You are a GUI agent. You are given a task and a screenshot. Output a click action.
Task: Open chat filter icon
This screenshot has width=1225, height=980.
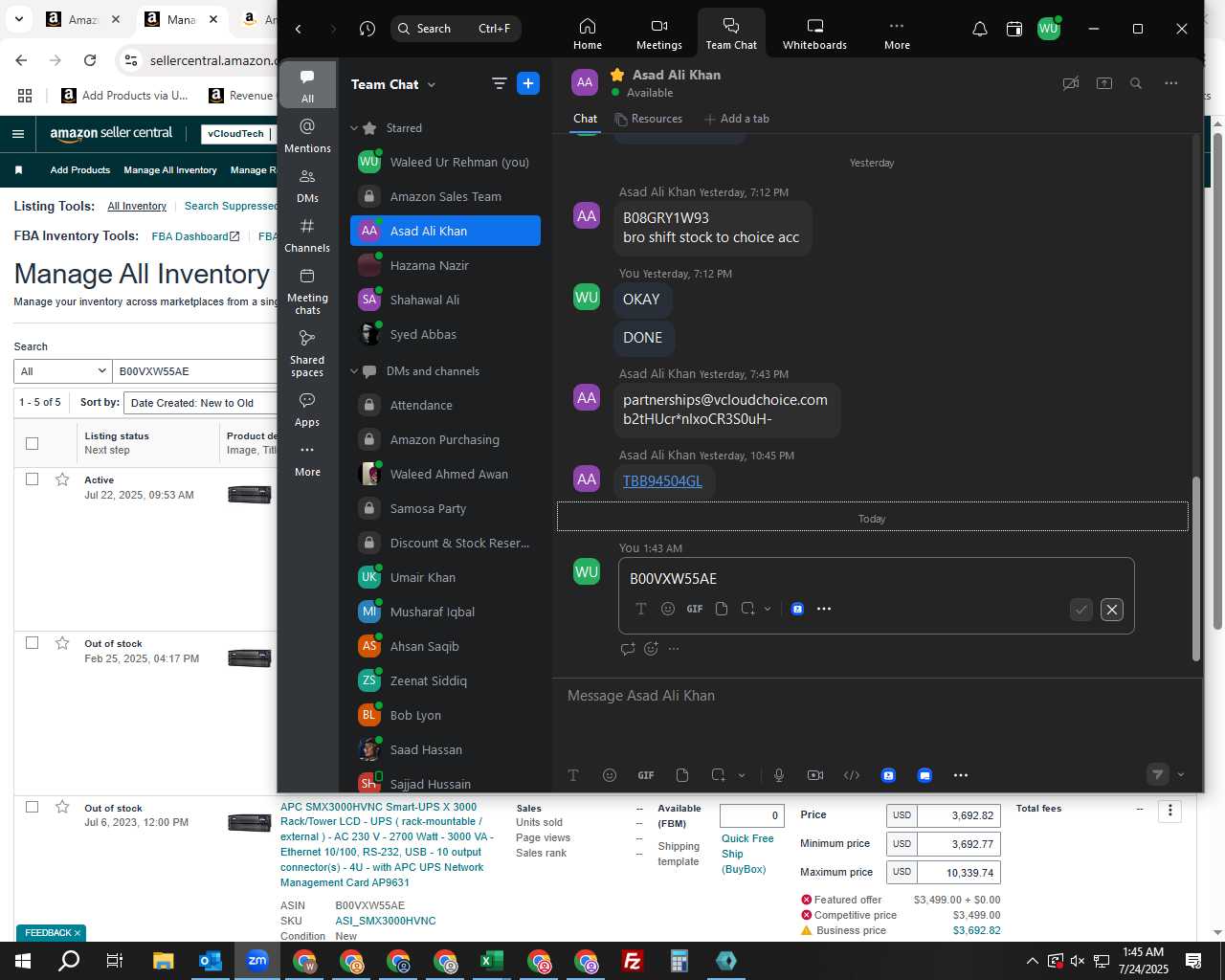[499, 83]
